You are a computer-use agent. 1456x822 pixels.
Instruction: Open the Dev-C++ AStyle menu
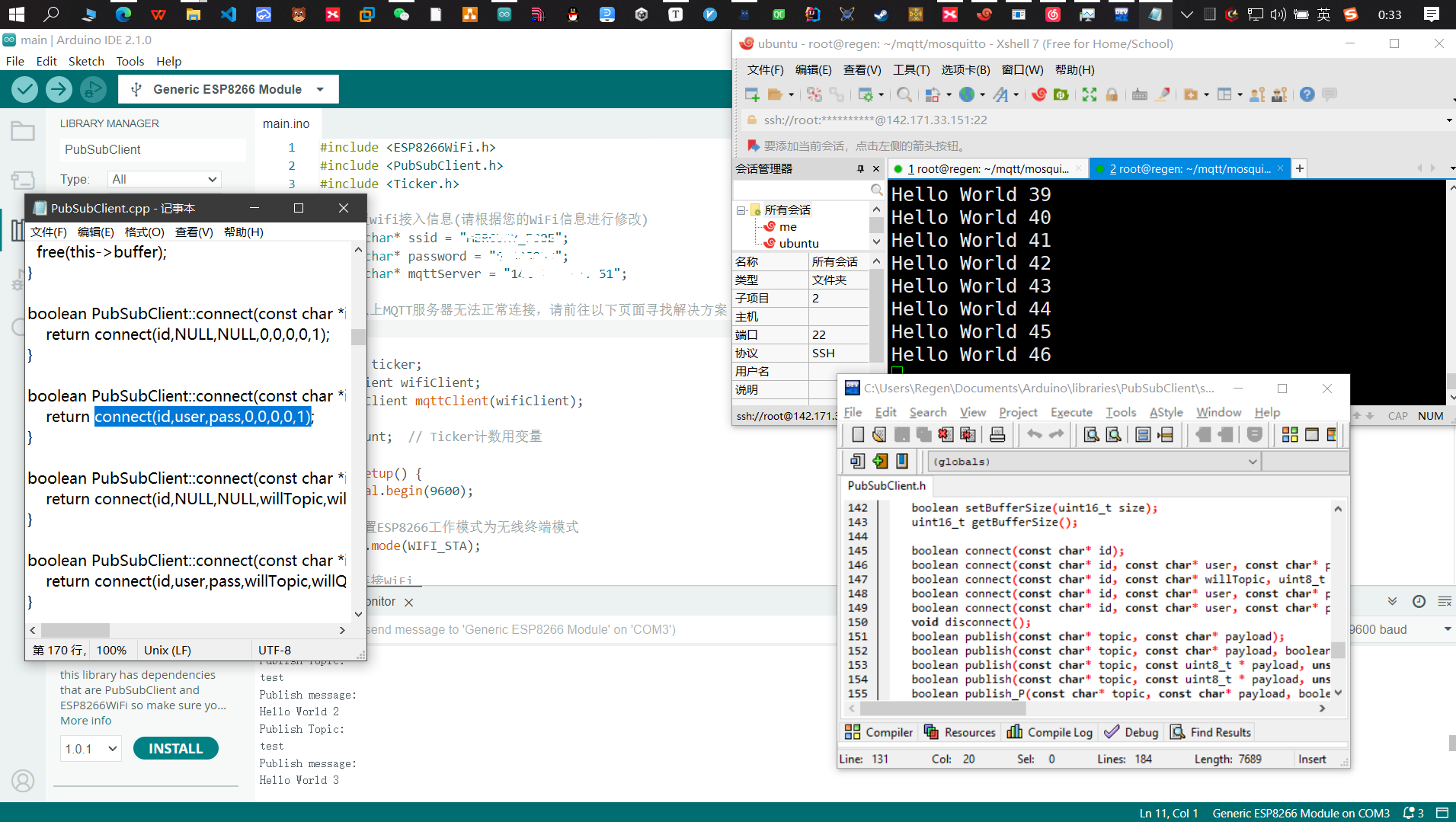tap(1166, 412)
